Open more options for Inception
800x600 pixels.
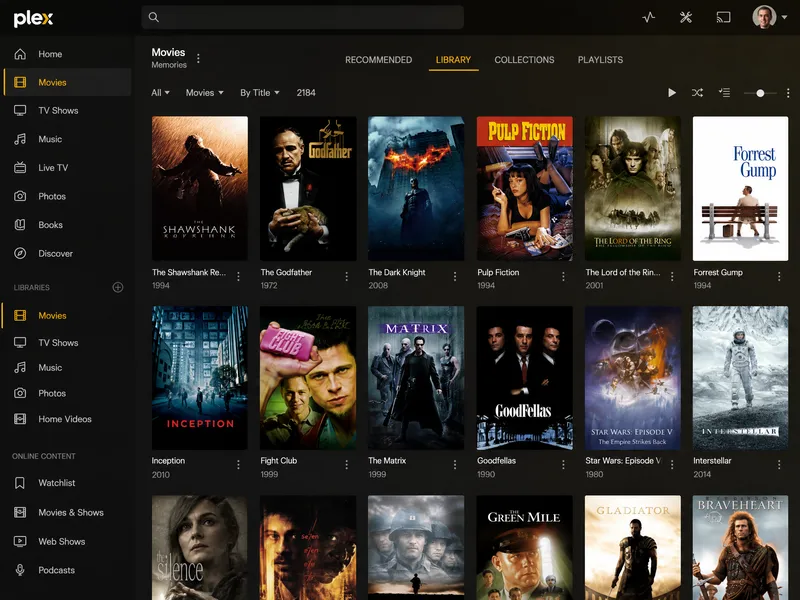click(x=238, y=465)
